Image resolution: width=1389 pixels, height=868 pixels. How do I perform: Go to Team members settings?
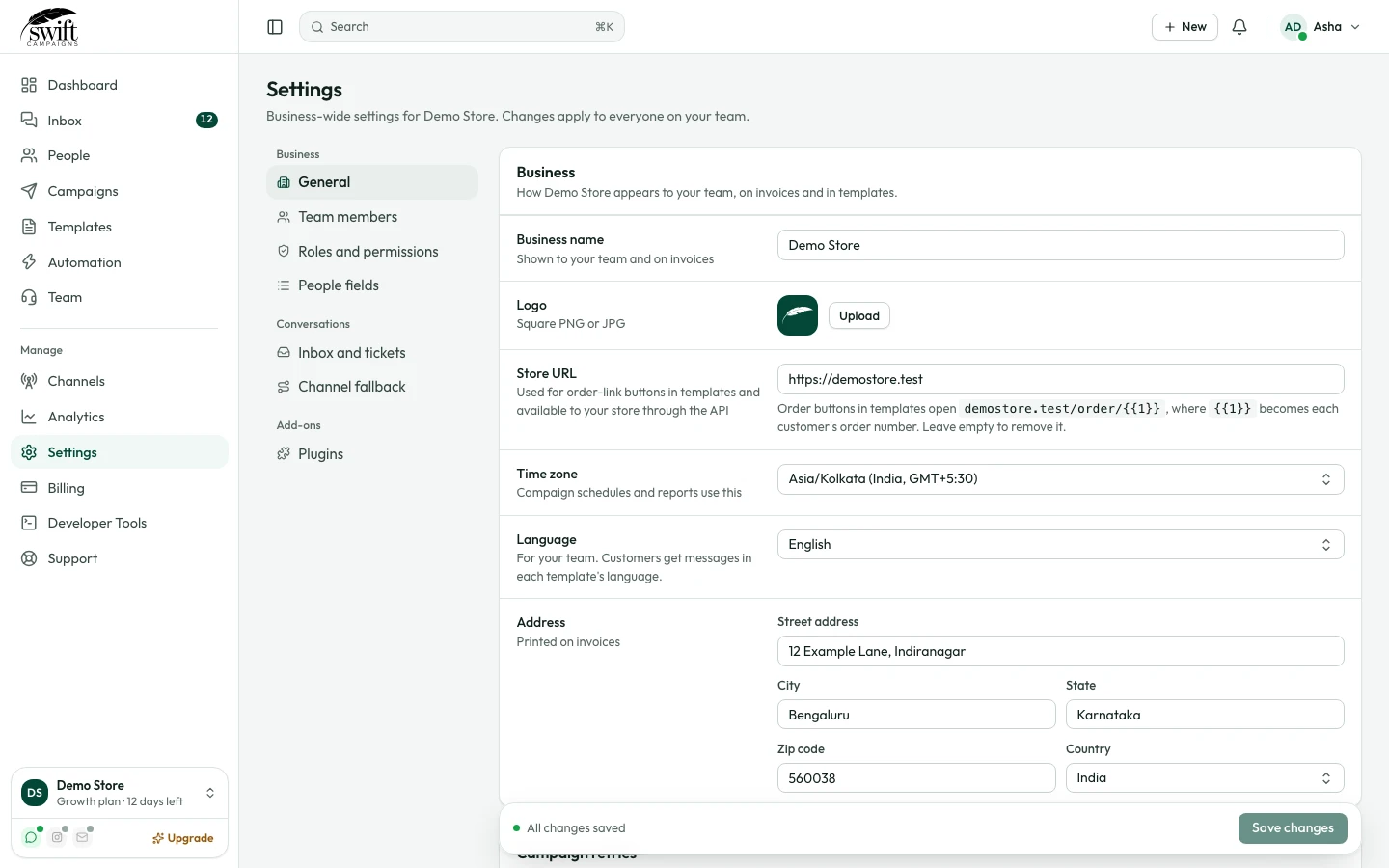point(372,217)
